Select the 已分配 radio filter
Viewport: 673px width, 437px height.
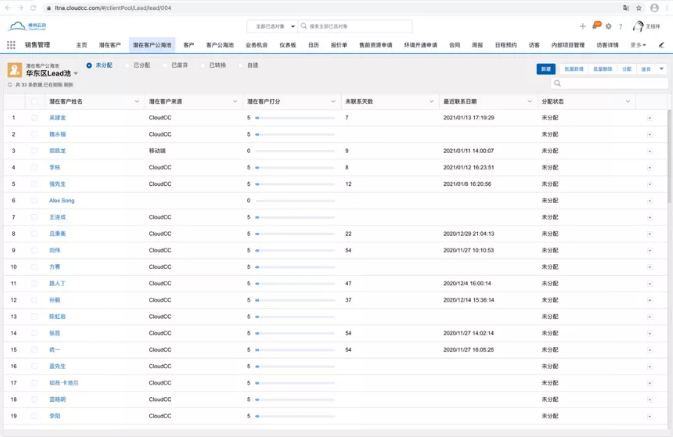[127, 66]
